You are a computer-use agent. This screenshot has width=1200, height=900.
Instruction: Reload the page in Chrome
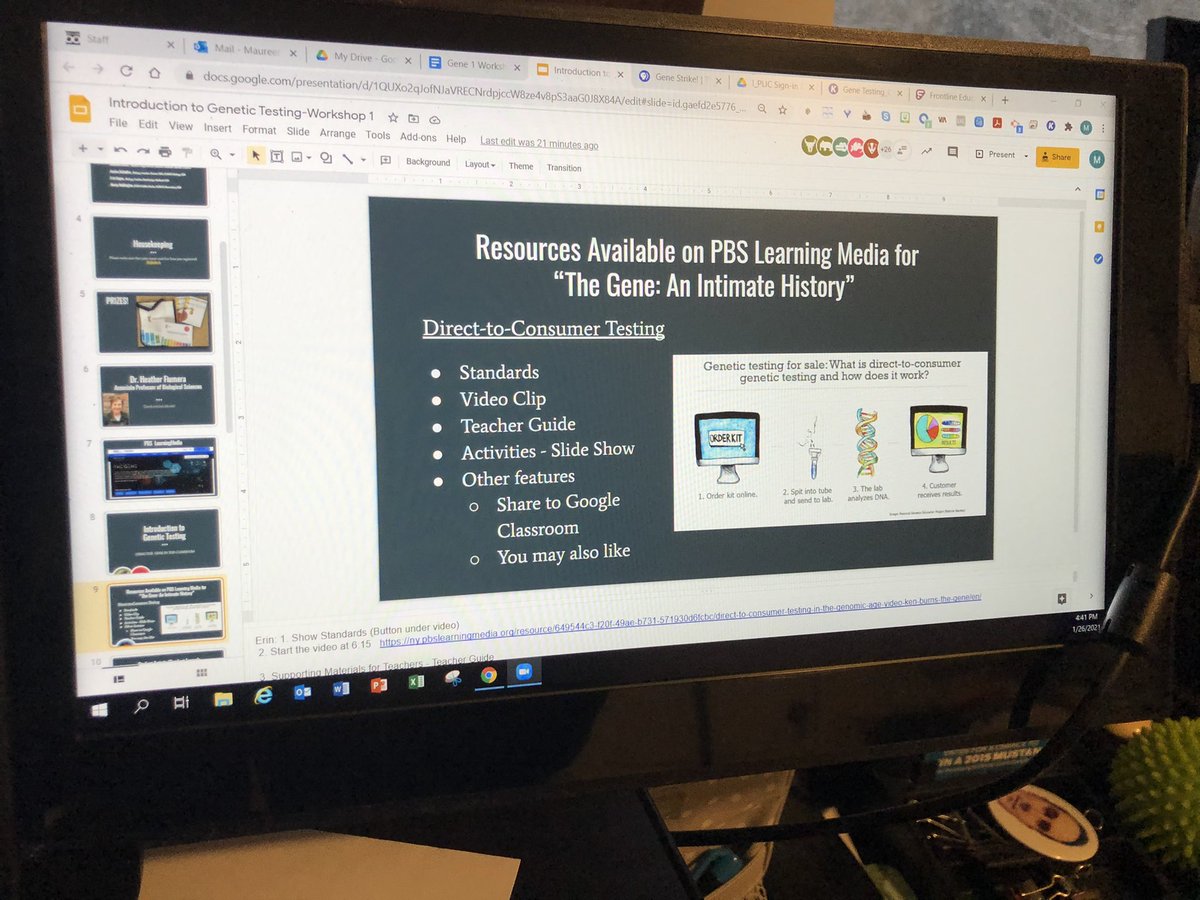click(127, 71)
